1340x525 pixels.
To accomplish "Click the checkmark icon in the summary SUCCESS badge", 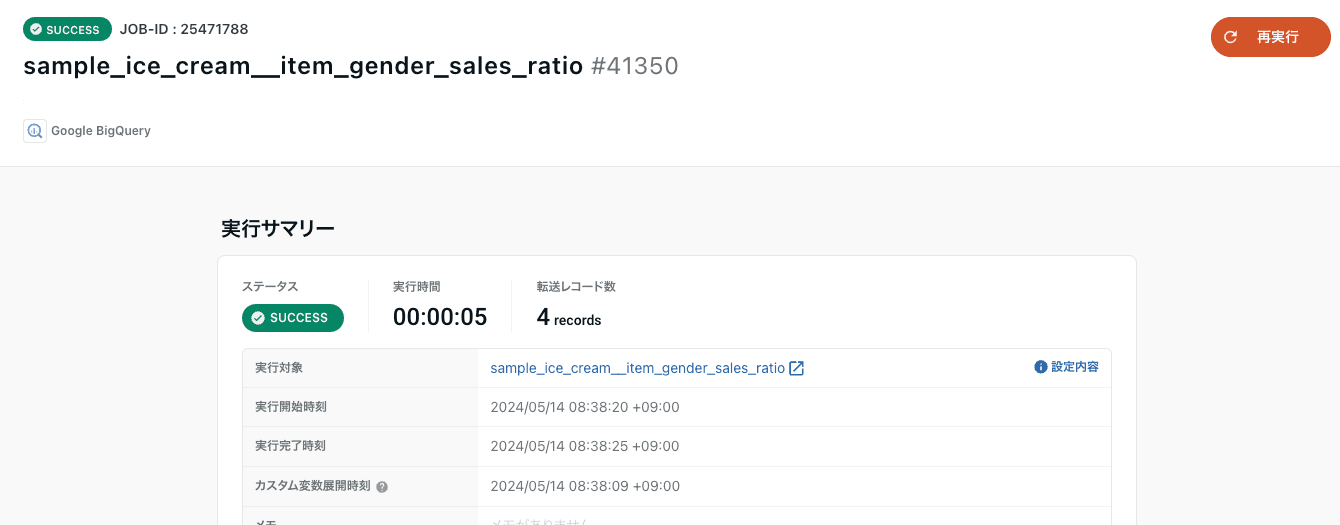I will click(258, 318).
